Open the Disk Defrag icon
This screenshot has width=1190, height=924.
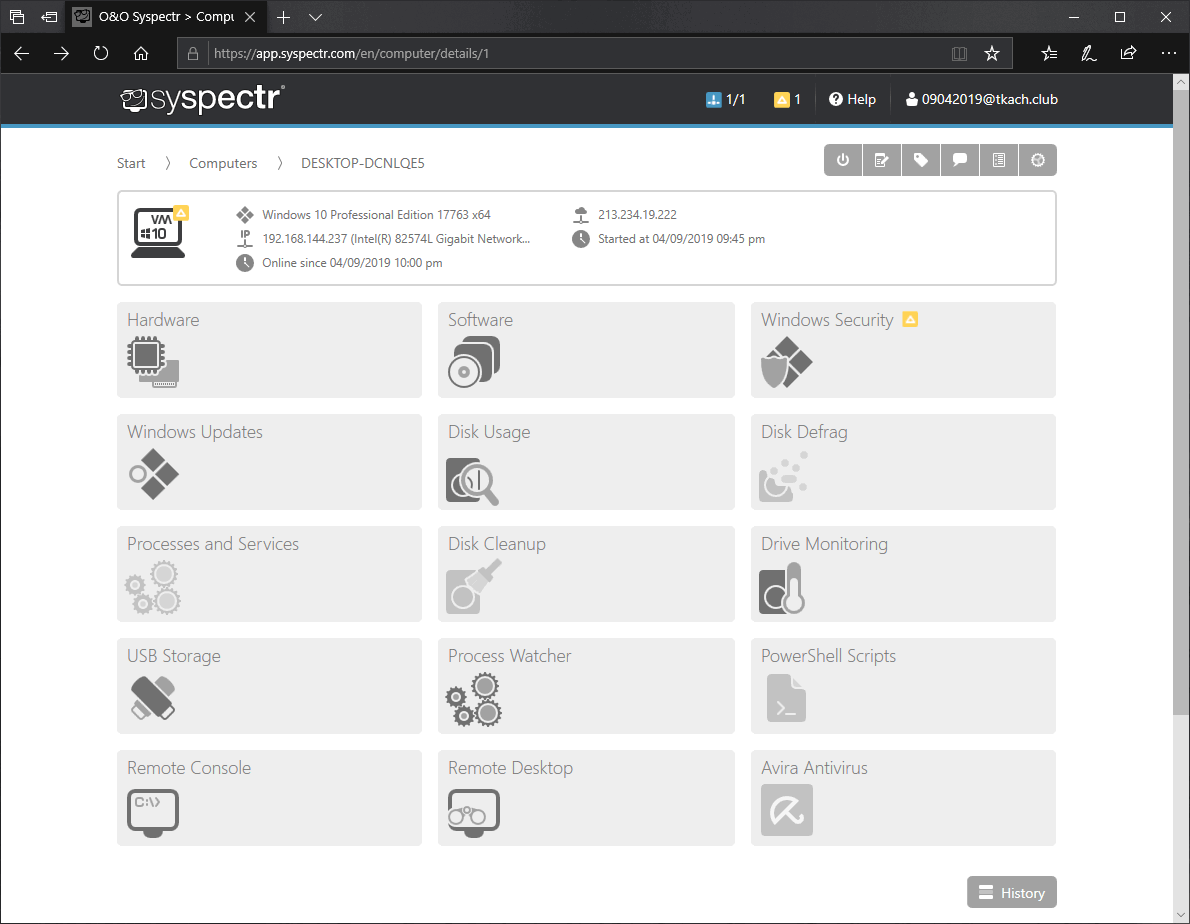tap(784, 476)
